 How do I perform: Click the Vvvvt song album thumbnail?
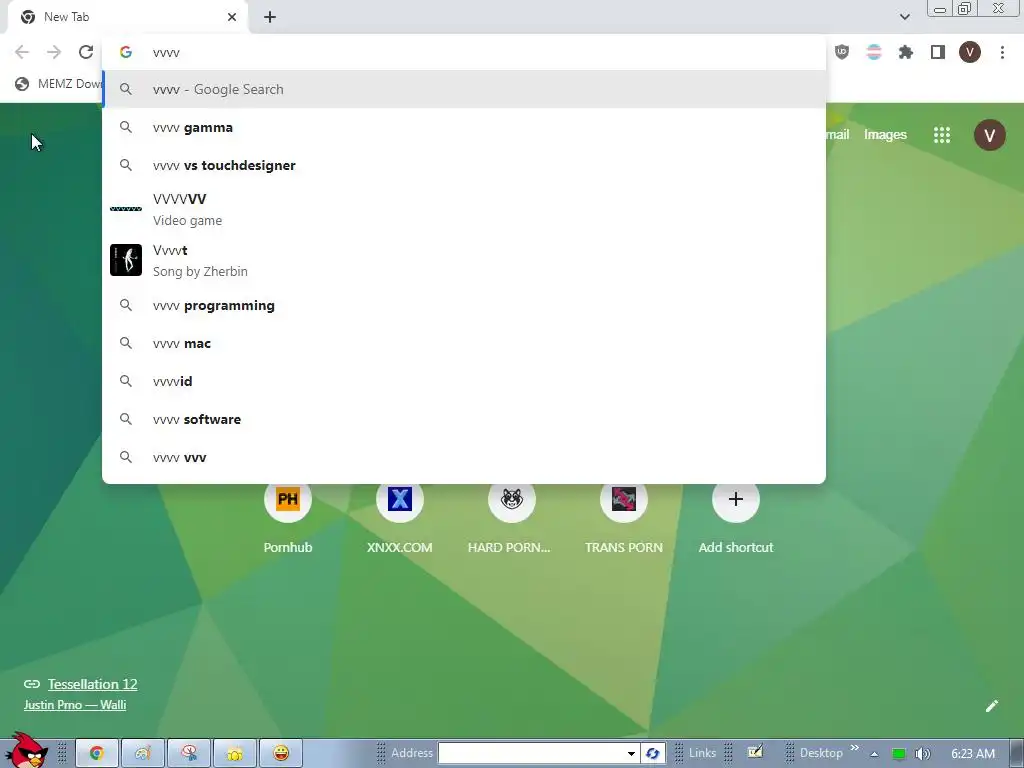point(126,260)
